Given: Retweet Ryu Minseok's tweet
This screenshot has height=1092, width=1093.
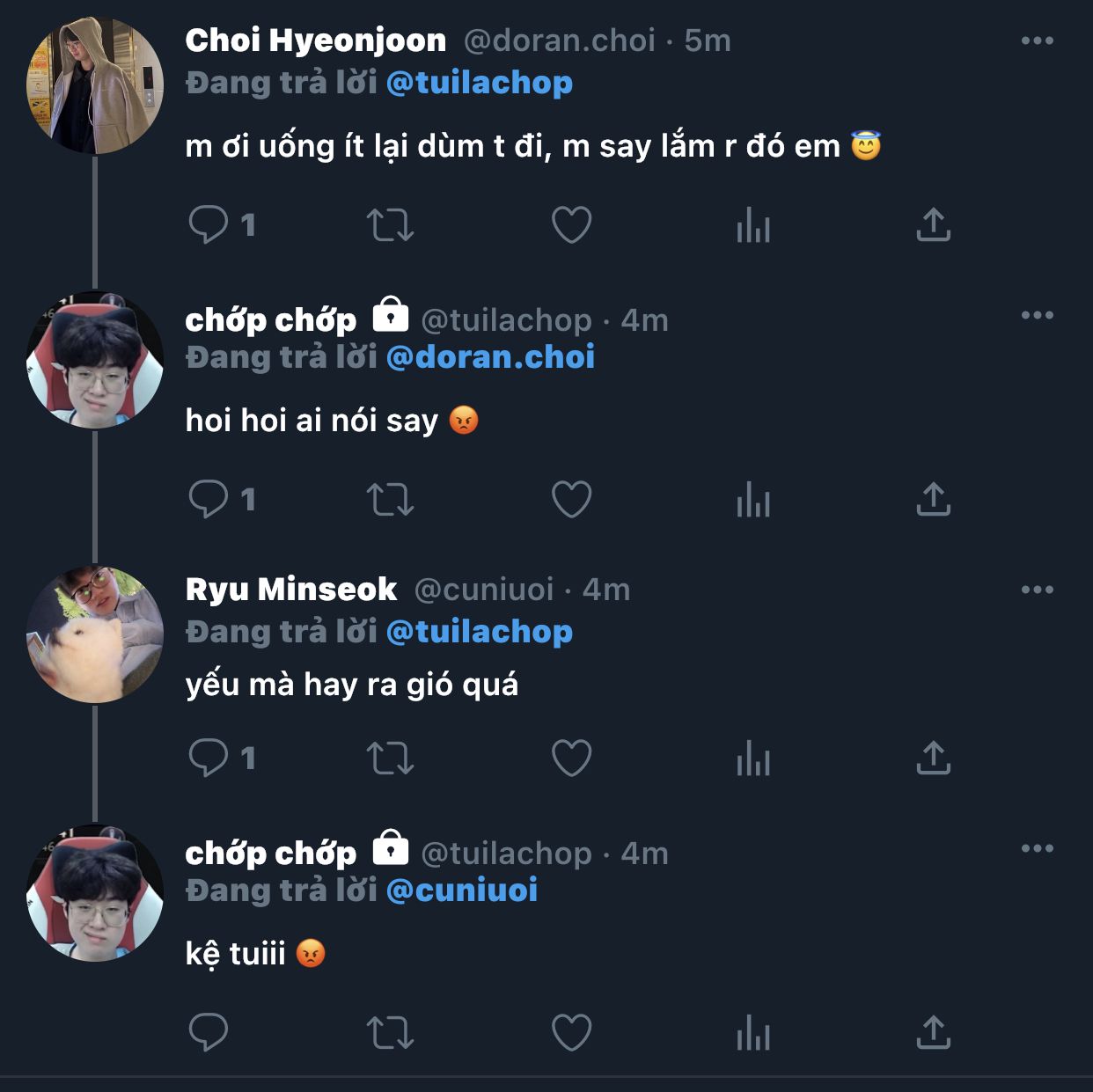Looking at the screenshot, I should click(x=390, y=758).
